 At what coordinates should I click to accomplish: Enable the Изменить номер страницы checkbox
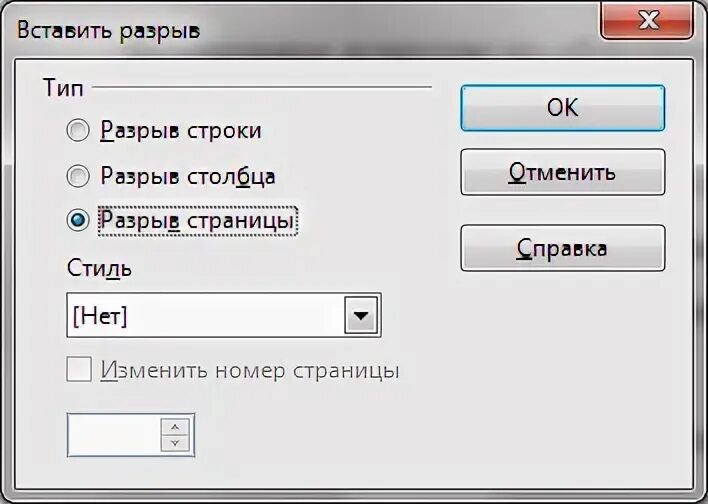point(79,369)
